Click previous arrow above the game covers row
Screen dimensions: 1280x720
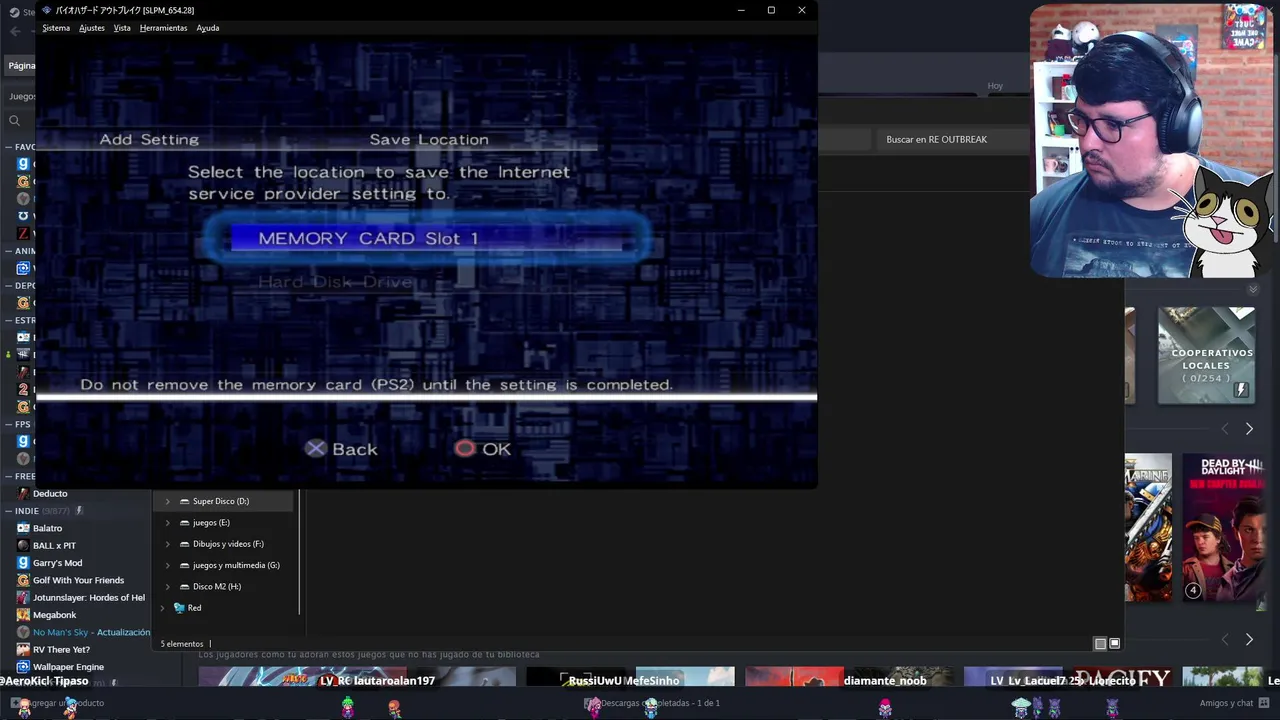point(1225,429)
